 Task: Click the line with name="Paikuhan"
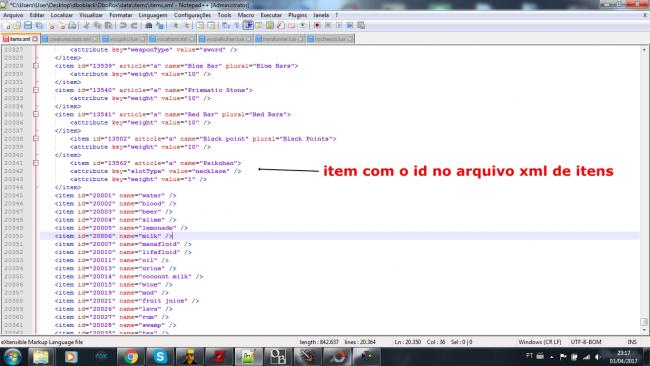155,163
